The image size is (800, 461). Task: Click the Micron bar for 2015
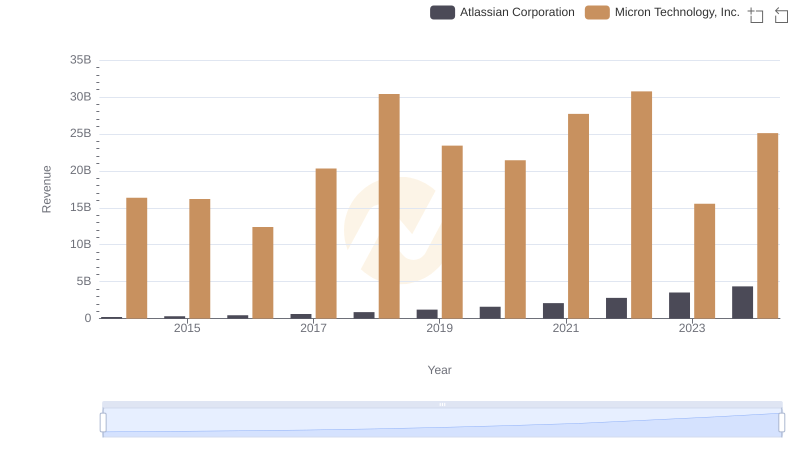point(199,259)
